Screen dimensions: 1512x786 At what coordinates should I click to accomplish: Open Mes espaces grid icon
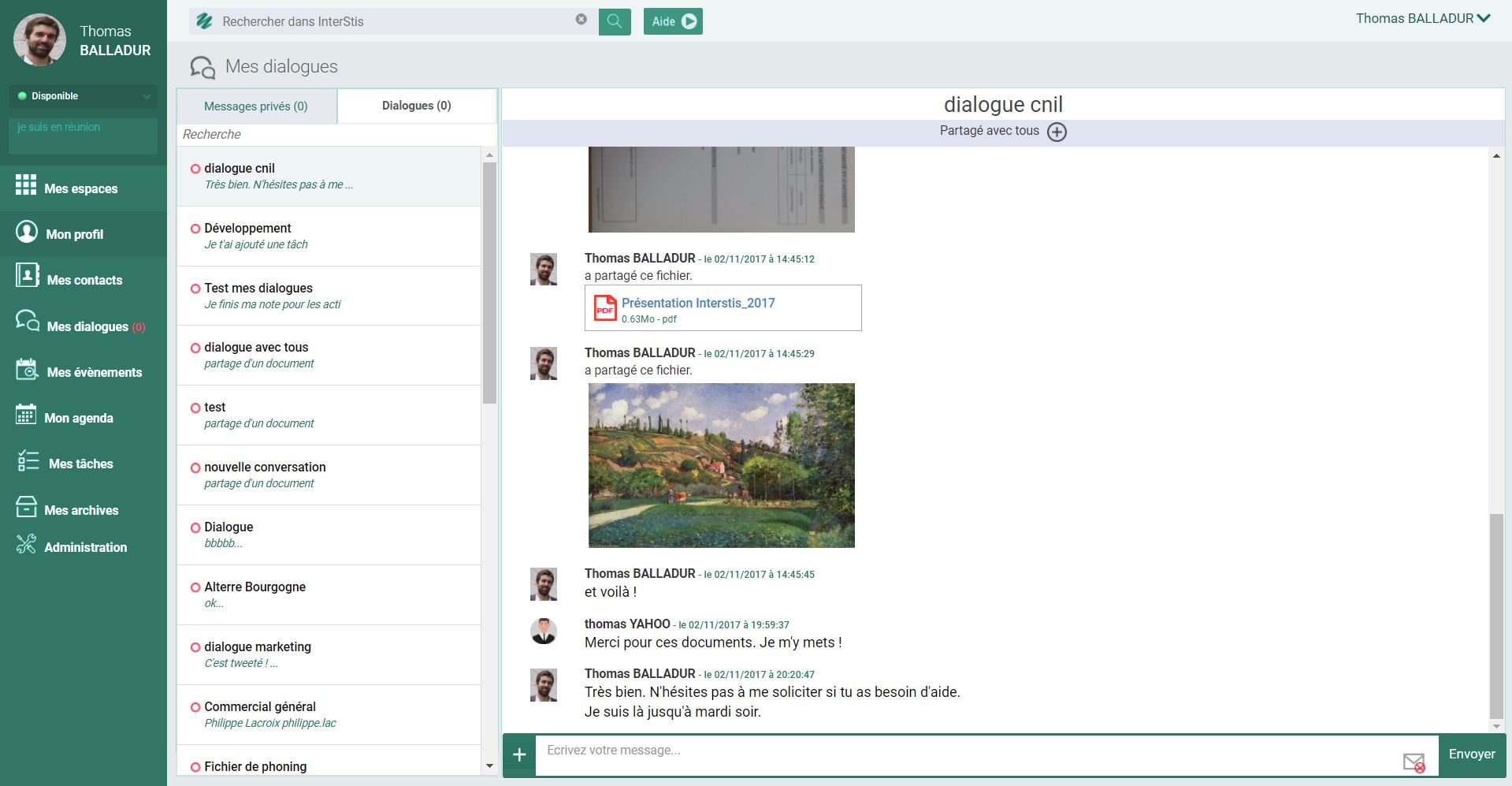click(x=25, y=184)
